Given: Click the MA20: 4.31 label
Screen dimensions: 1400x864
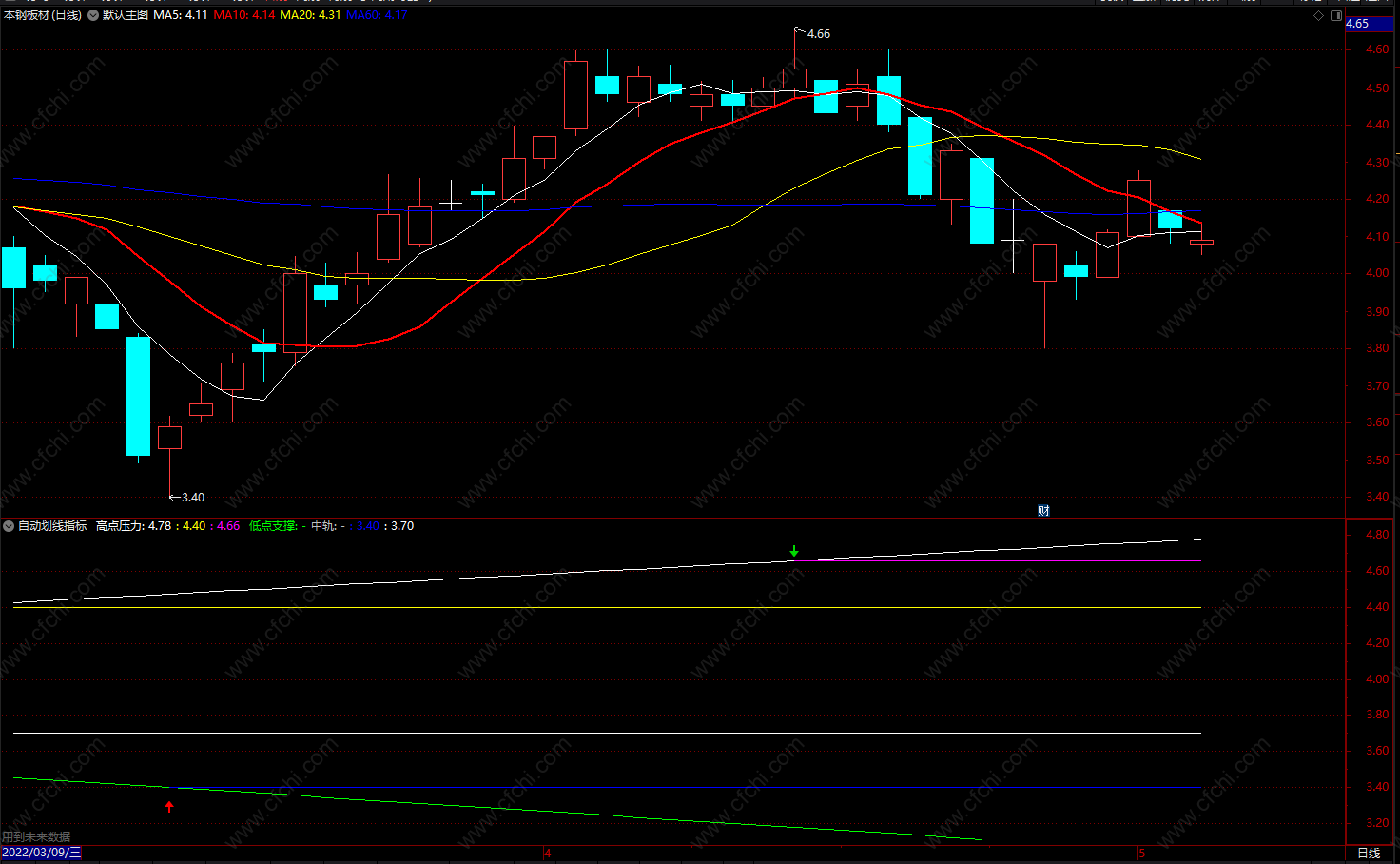Looking at the screenshot, I should 310,15.
